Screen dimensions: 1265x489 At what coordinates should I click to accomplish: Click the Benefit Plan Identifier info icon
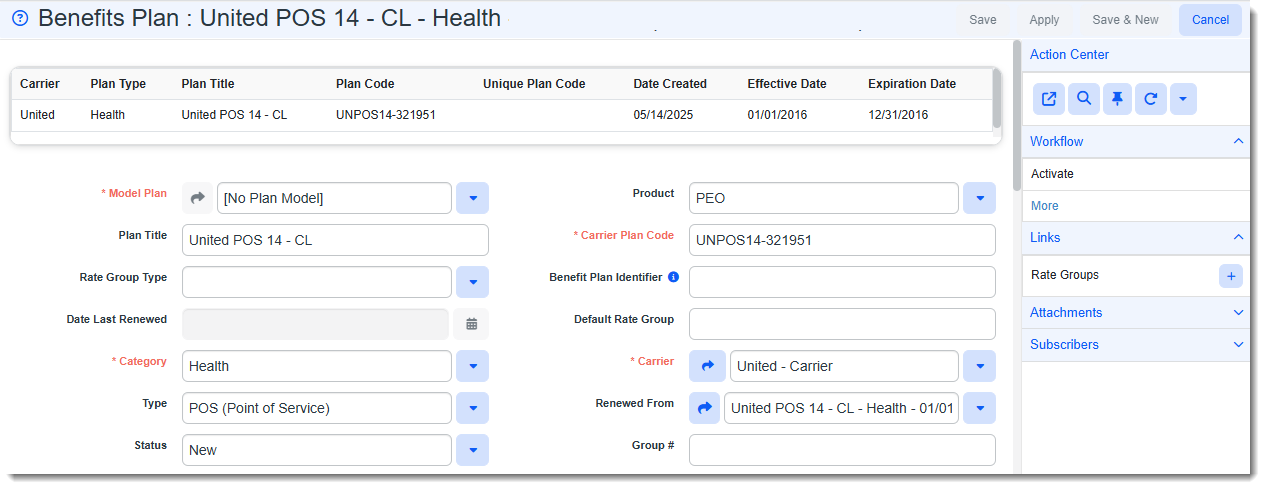pos(673,277)
